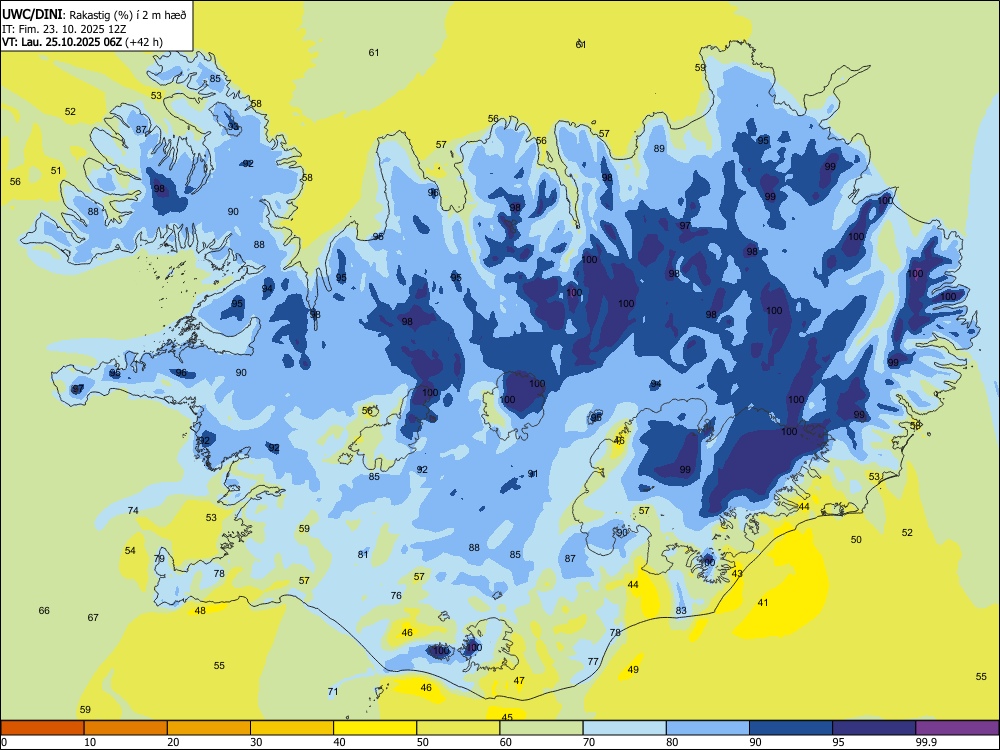1000x750 pixels.
Task: Pick the purple above-99.9 legend swatch
Action: (x=957, y=728)
